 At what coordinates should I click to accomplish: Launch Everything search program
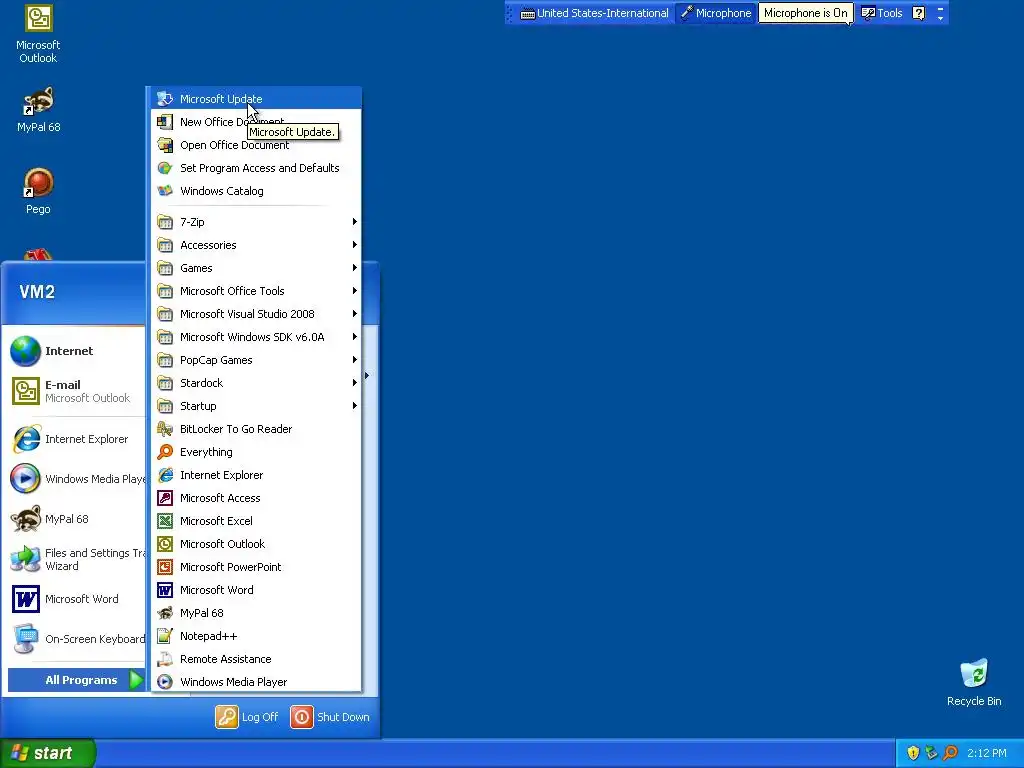coord(256,452)
